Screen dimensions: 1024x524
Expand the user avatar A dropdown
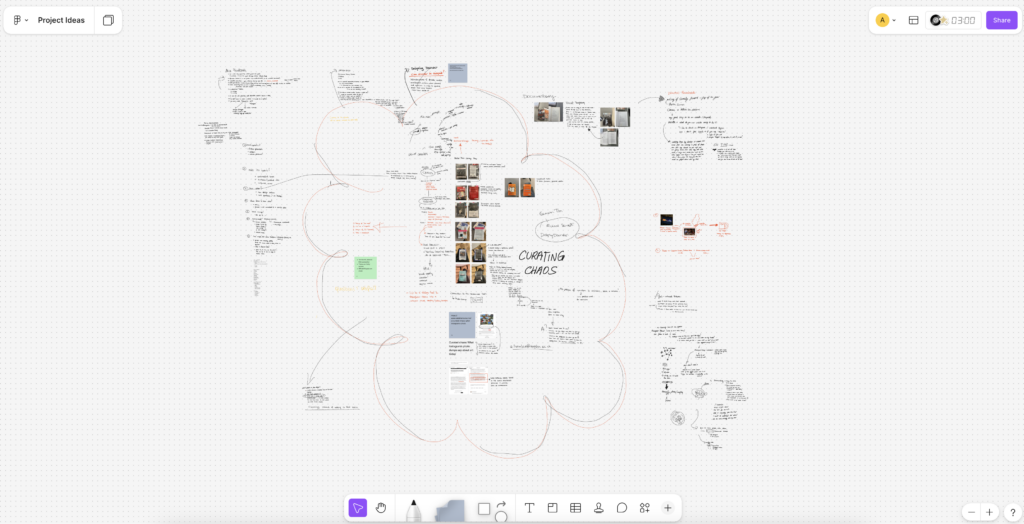click(885, 20)
